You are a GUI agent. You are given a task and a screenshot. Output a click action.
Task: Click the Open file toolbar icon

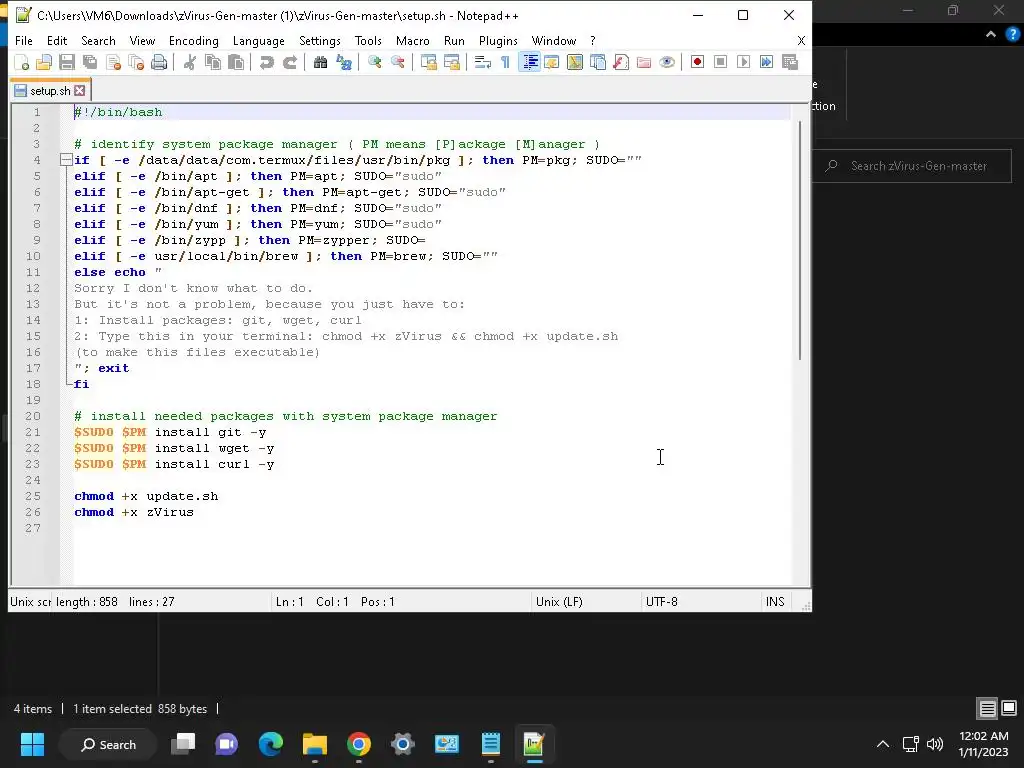(x=44, y=62)
